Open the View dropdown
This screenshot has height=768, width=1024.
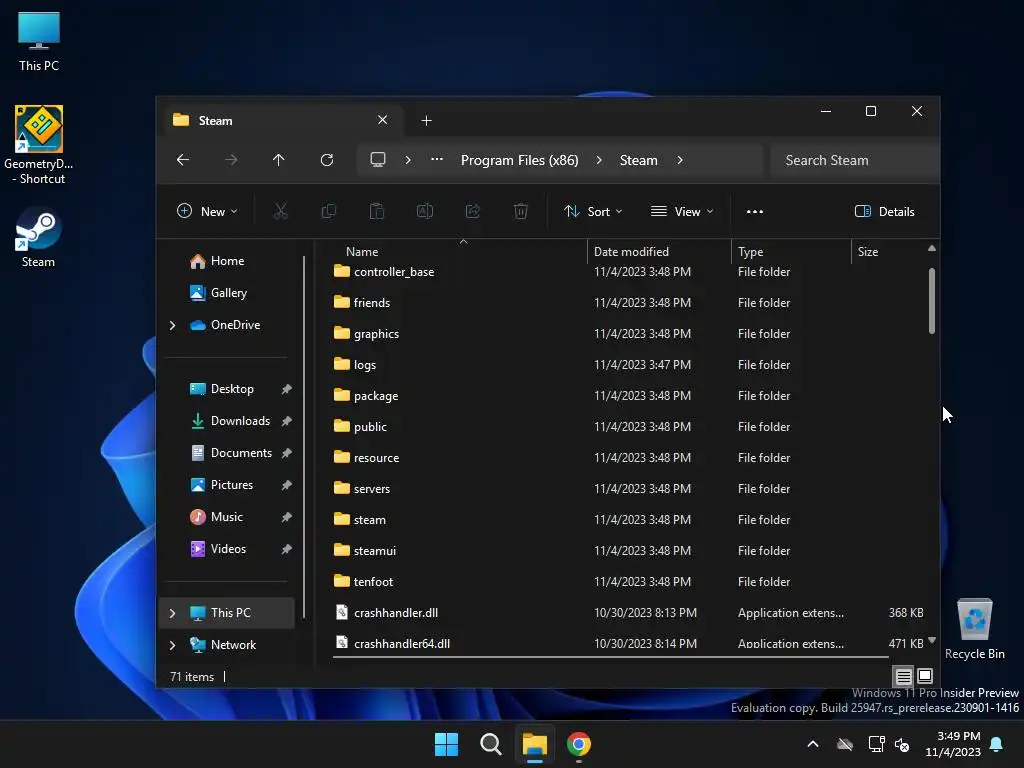pyautogui.click(x=682, y=212)
